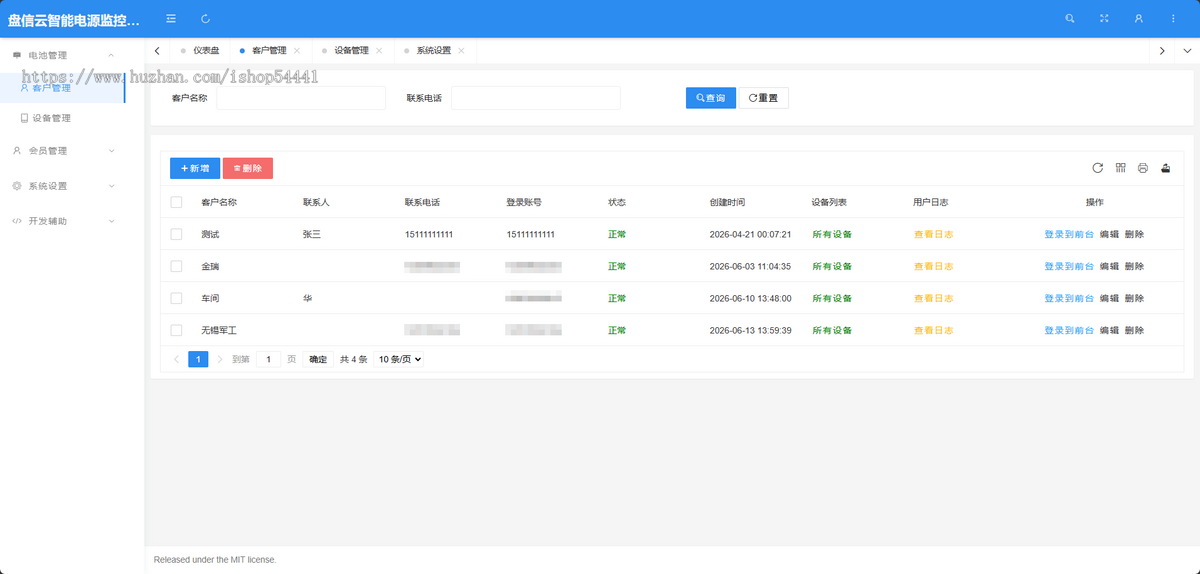This screenshot has height=574, width=1200.
Task: Click contact name 张三 cell
Action: tap(312, 234)
